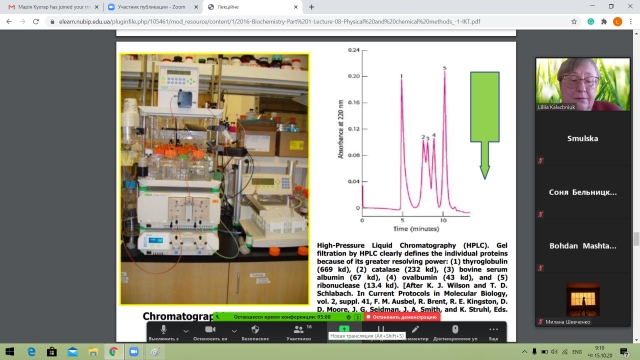The image size is (640, 360).
Task: Show hidden system tray icons
Action: pyautogui.click(x=524, y=351)
